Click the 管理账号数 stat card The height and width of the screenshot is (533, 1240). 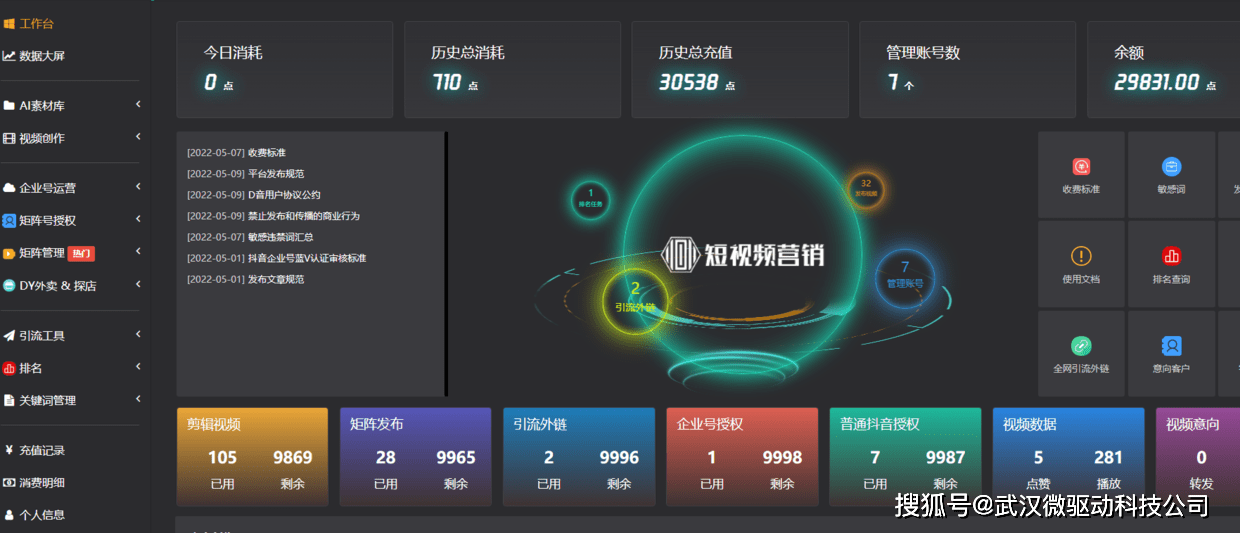pos(967,70)
